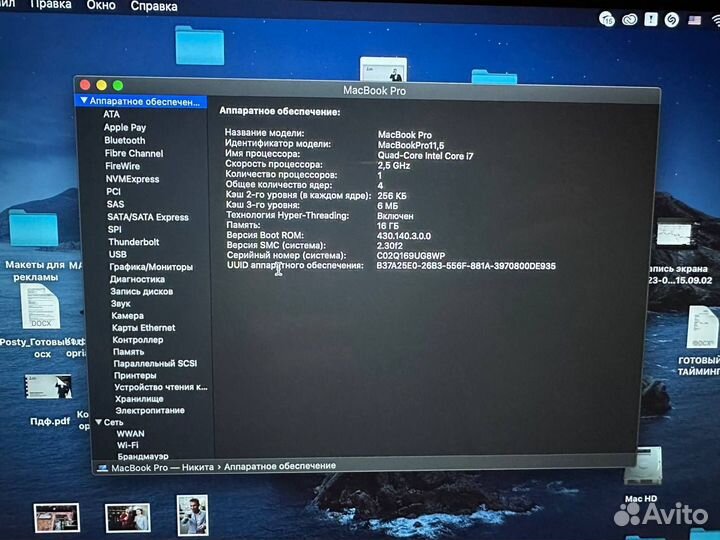The height and width of the screenshot is (540, 720).
Task: Select the готовый тайминг document icon
Action: pos(702,327)
